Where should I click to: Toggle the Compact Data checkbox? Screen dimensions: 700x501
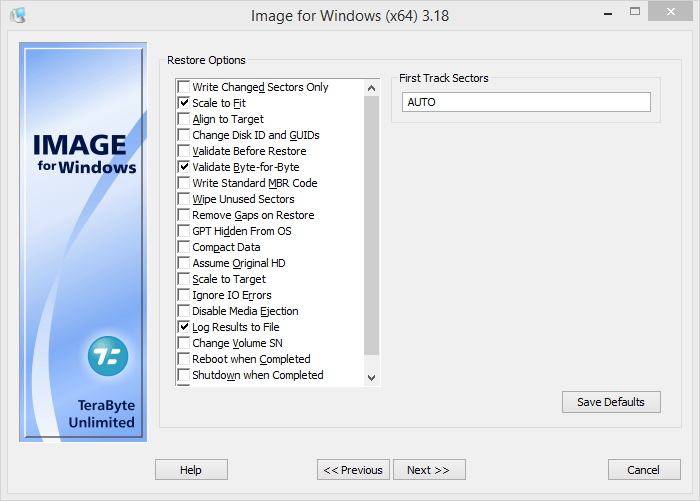pos(183,247)
